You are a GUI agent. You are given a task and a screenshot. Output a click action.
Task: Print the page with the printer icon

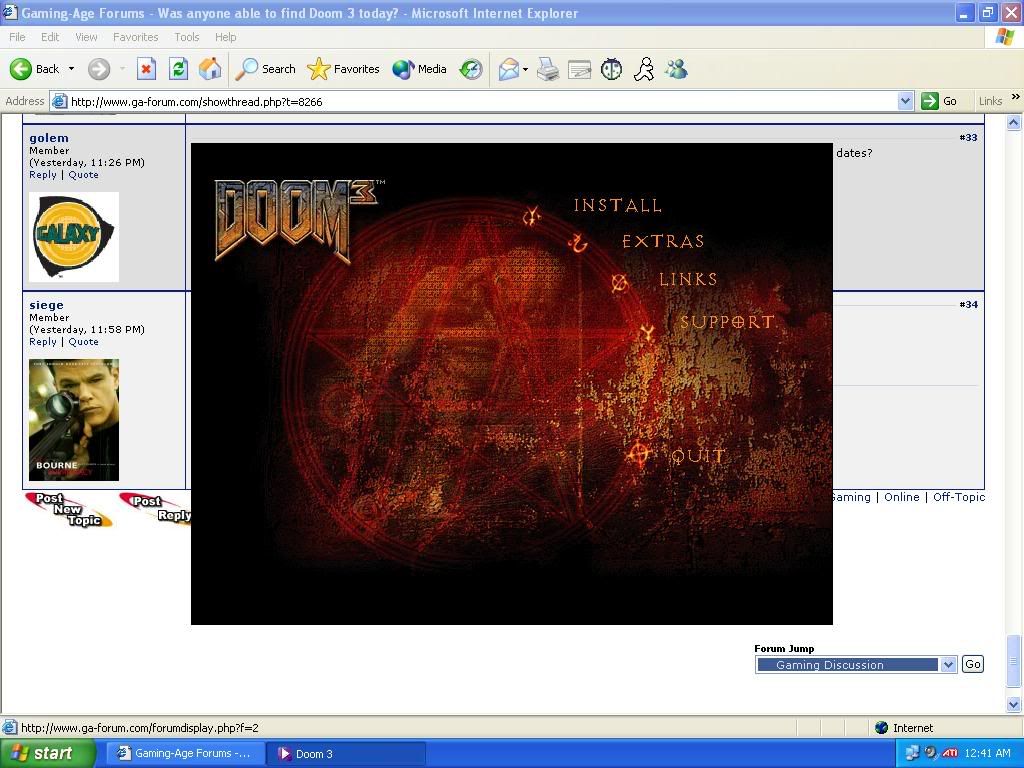[x=548, y=69]
